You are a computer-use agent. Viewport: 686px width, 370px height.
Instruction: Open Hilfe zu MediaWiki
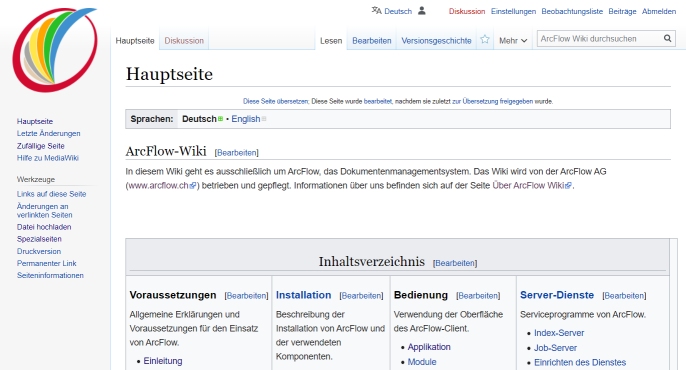[48, 158]
